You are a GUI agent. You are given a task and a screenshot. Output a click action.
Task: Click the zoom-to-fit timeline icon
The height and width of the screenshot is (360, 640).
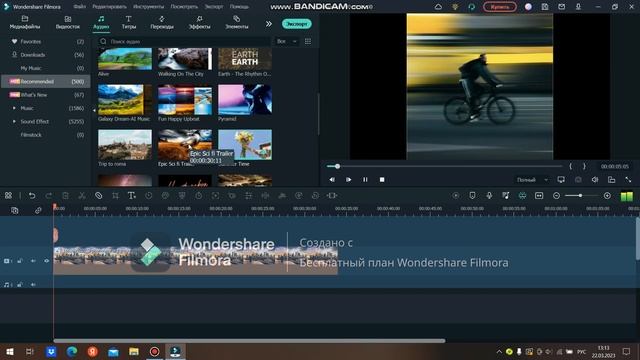(539, 196)
